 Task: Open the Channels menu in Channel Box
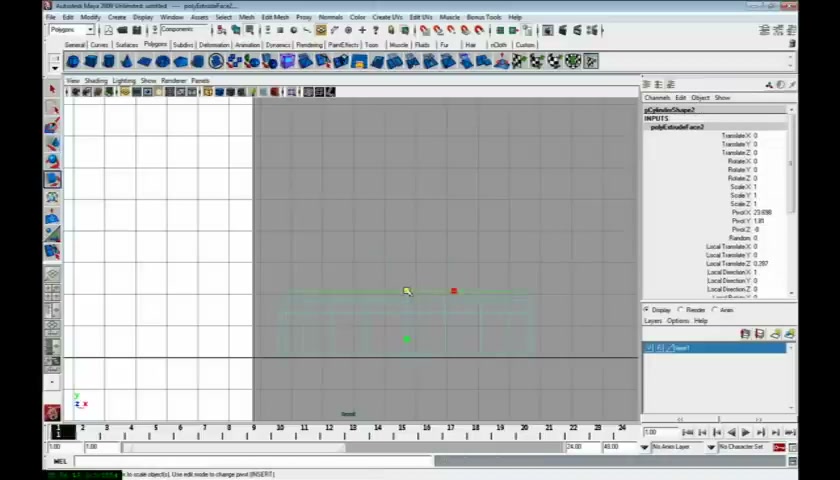click(657, 98)
